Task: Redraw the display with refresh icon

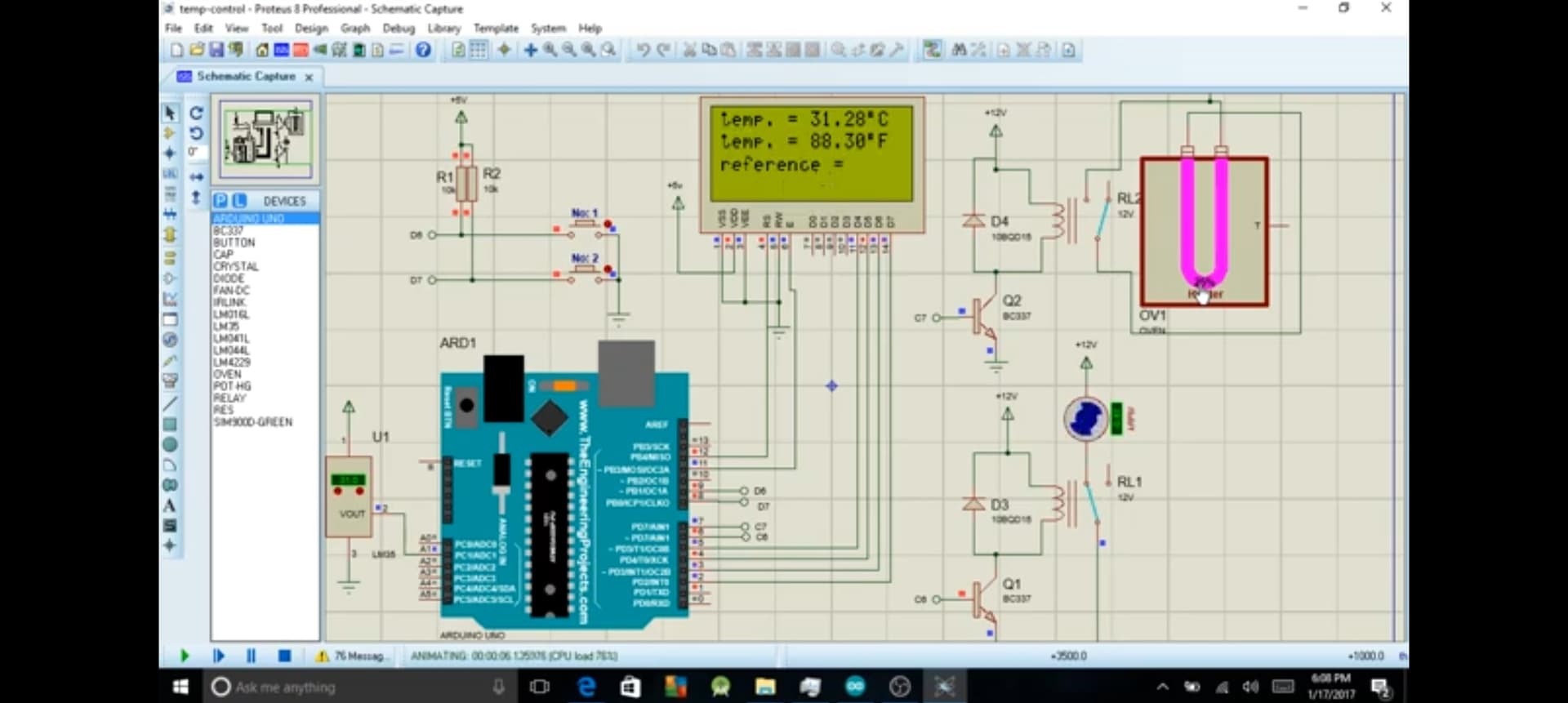Action: point(458,50)
